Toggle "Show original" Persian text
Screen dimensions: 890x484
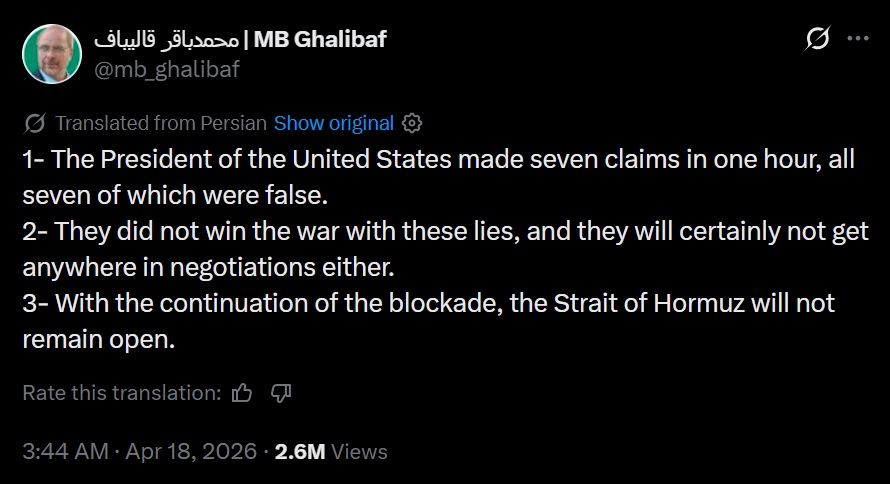pyautogui.click(x=333, y=124)
